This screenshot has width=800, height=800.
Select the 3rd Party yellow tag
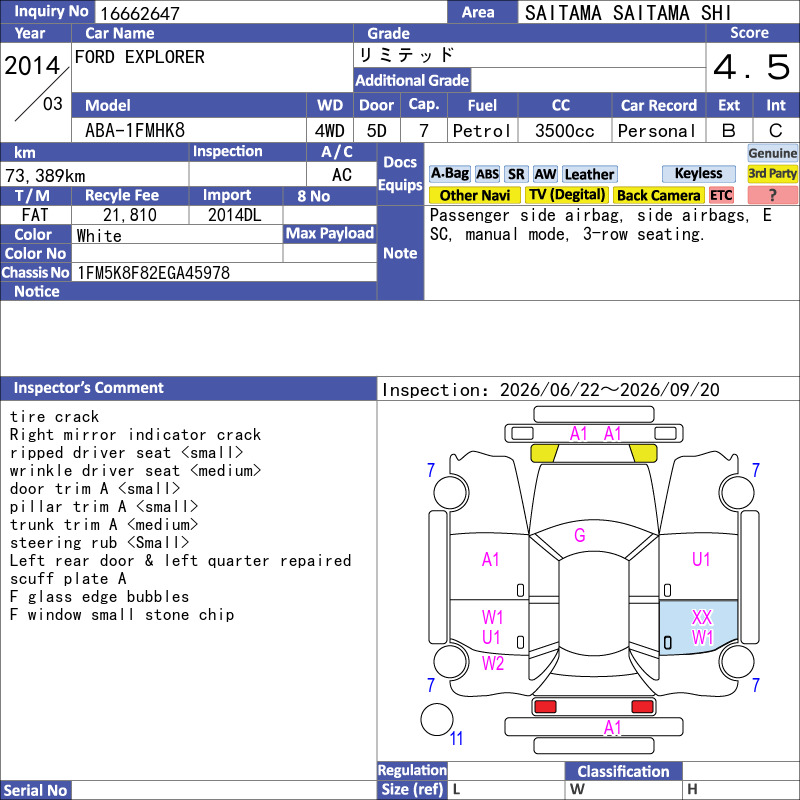[x=772, y=173]
